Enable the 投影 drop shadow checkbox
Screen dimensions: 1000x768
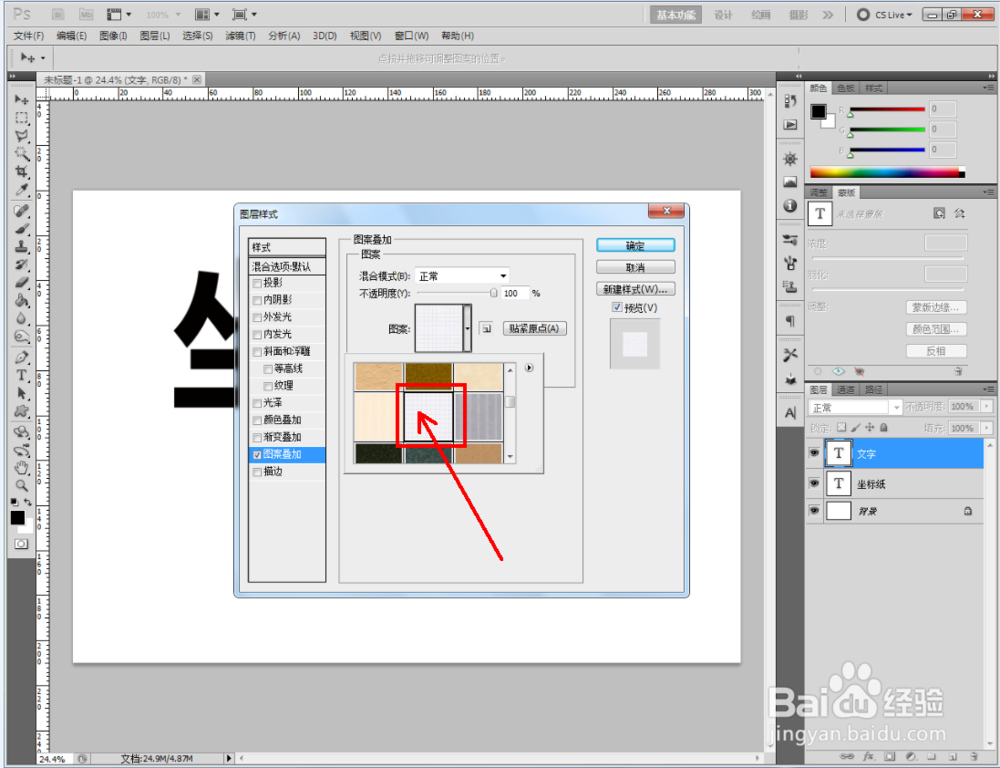(257, 284)
